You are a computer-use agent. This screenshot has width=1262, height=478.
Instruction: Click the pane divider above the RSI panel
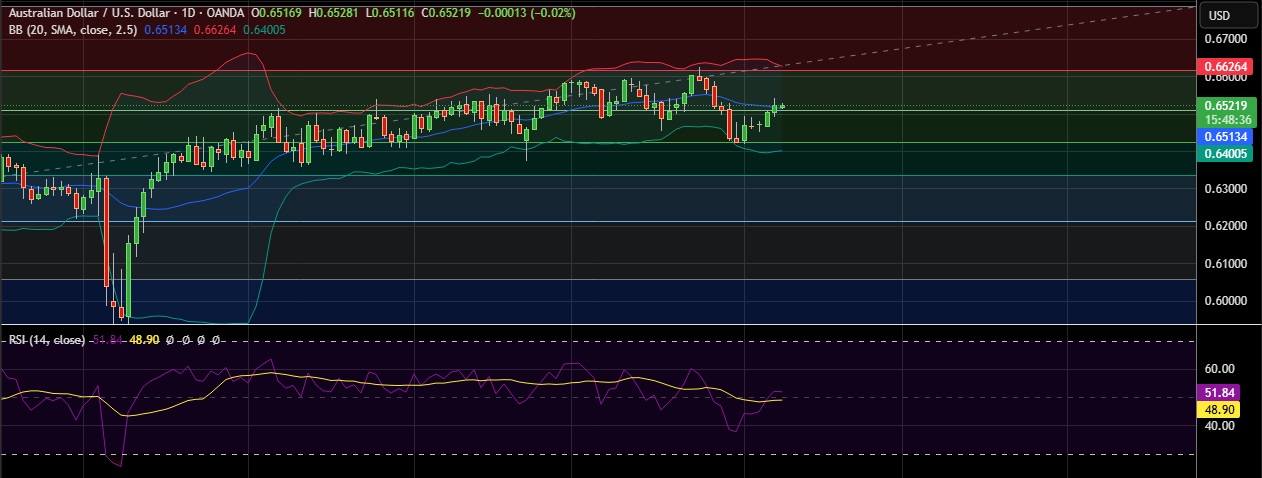pyautogui.click(x=600, y=324)
